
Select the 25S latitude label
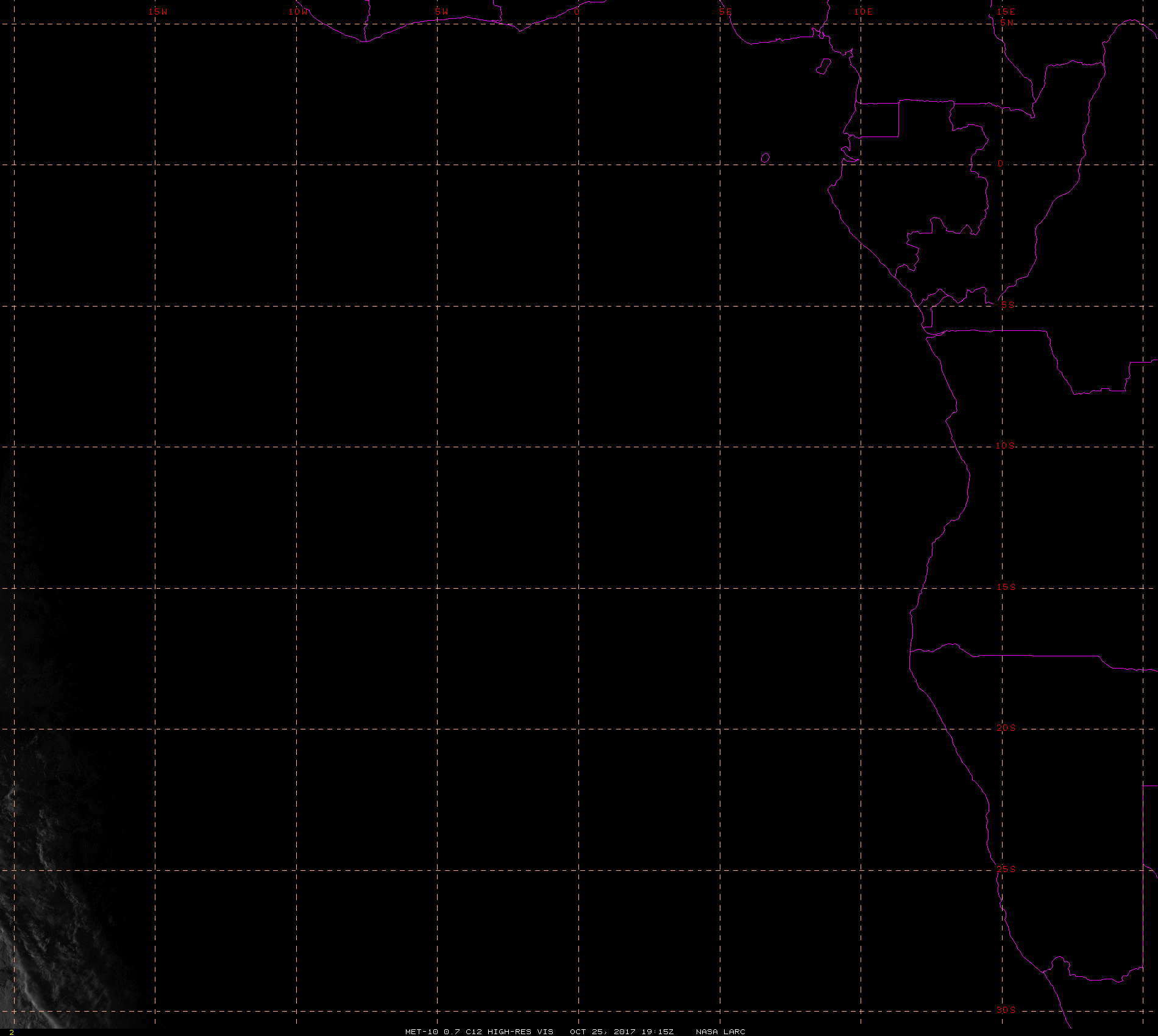point(1006,869)
